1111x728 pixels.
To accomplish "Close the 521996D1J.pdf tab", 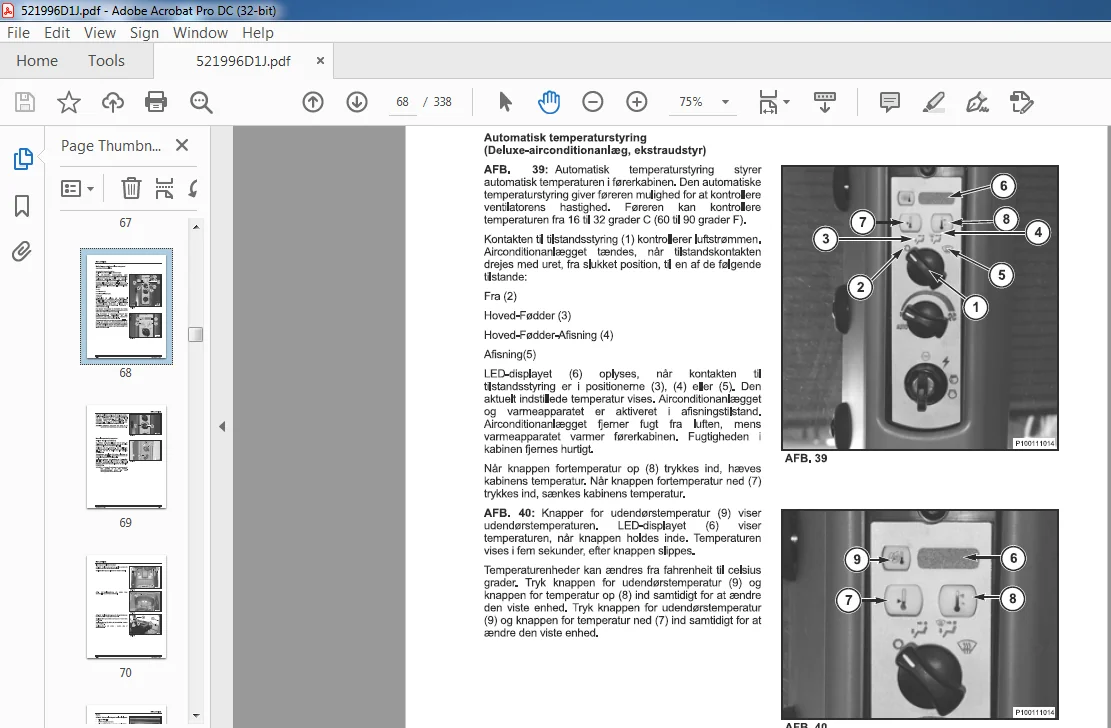I will 320,61.
